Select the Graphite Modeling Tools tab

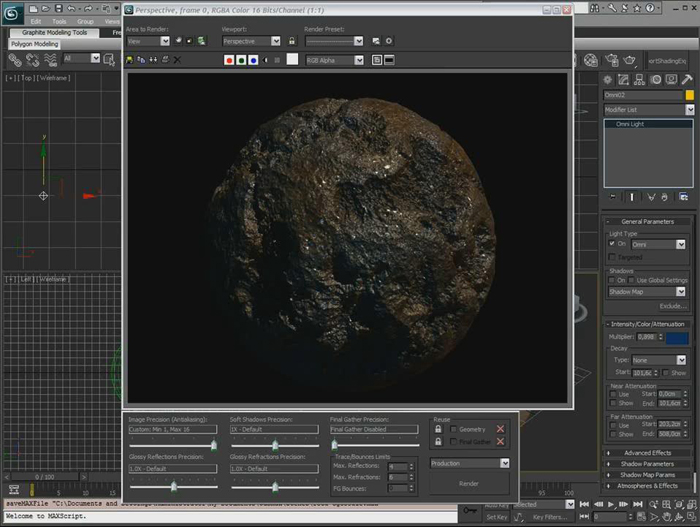[54, 33]
